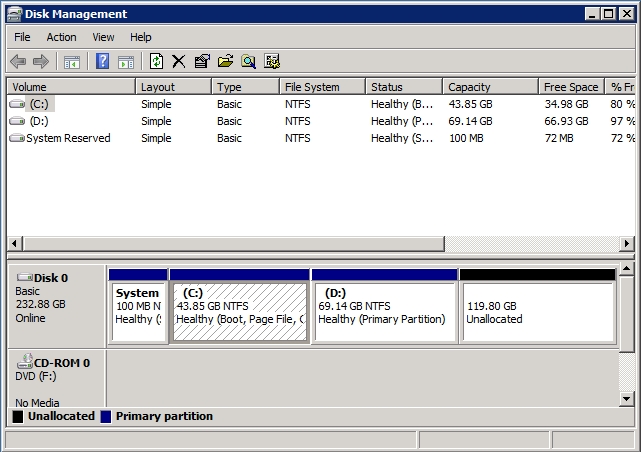Open Help via the blue question-mark icon

(x=102, y=62)
